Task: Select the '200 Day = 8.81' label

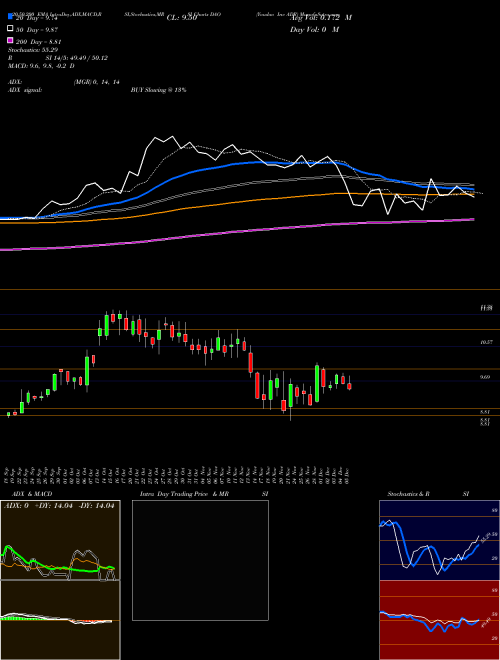Action: (x=38, y=41)
